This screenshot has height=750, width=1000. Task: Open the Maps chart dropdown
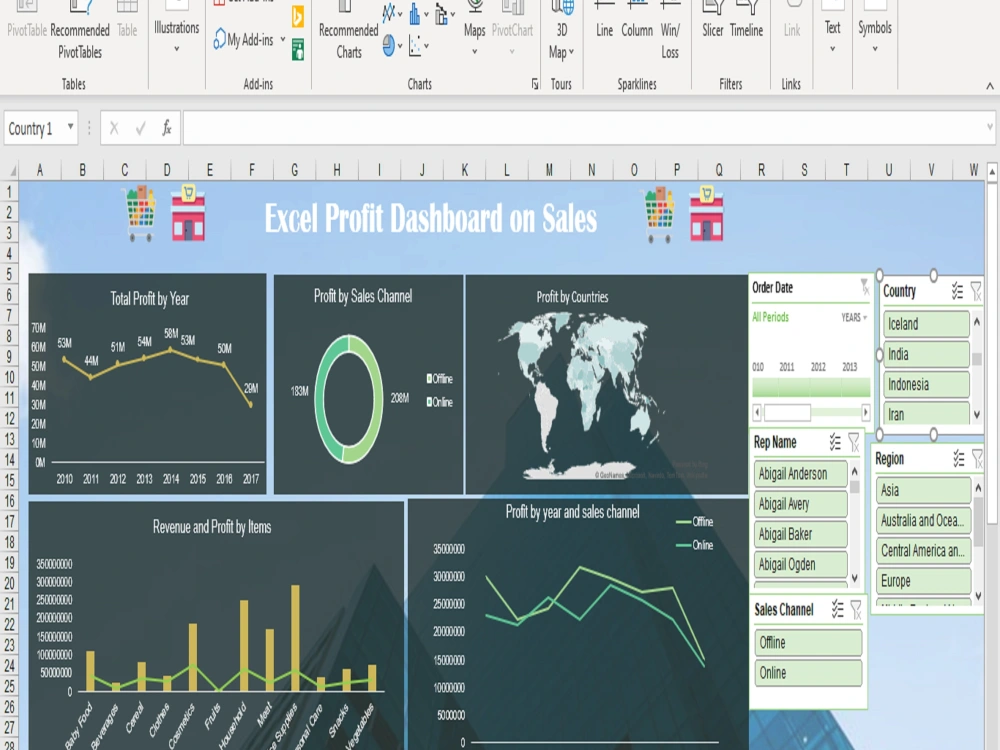[474, 29]
